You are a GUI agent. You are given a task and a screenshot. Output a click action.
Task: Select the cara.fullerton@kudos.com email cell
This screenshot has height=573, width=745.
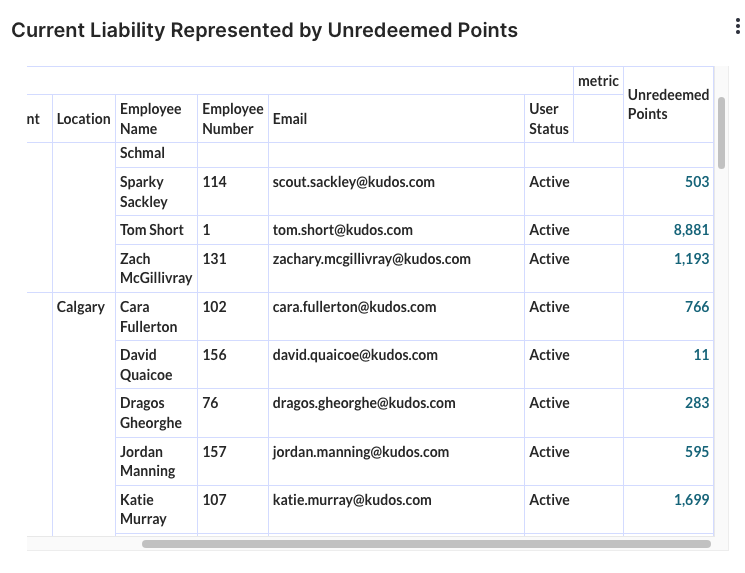[396, 316]
